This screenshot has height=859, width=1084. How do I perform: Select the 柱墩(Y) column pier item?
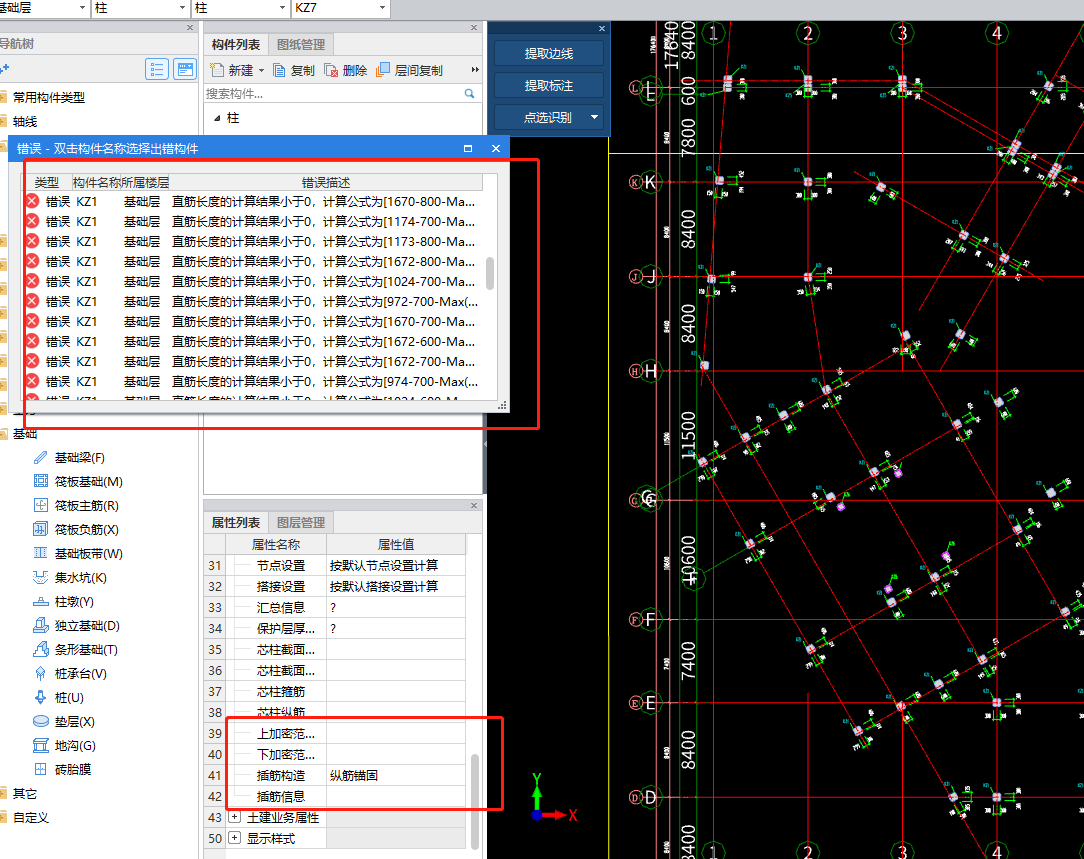[x=64, y=602]
